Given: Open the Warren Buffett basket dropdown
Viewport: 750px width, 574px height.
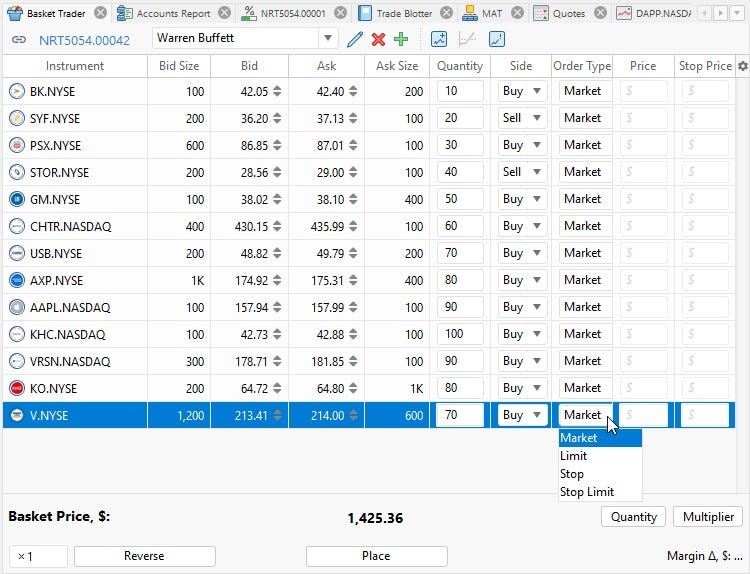Looking at the screenshot, I should [x=328, y=38].
